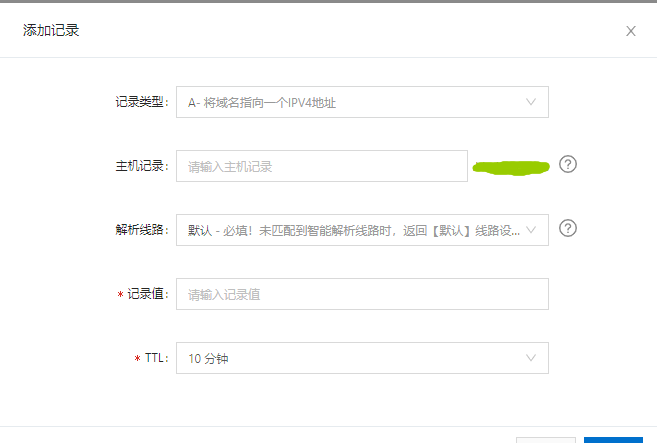Focus the 记录值 input field
657x443 pixels.
click(x=362, y=294)
